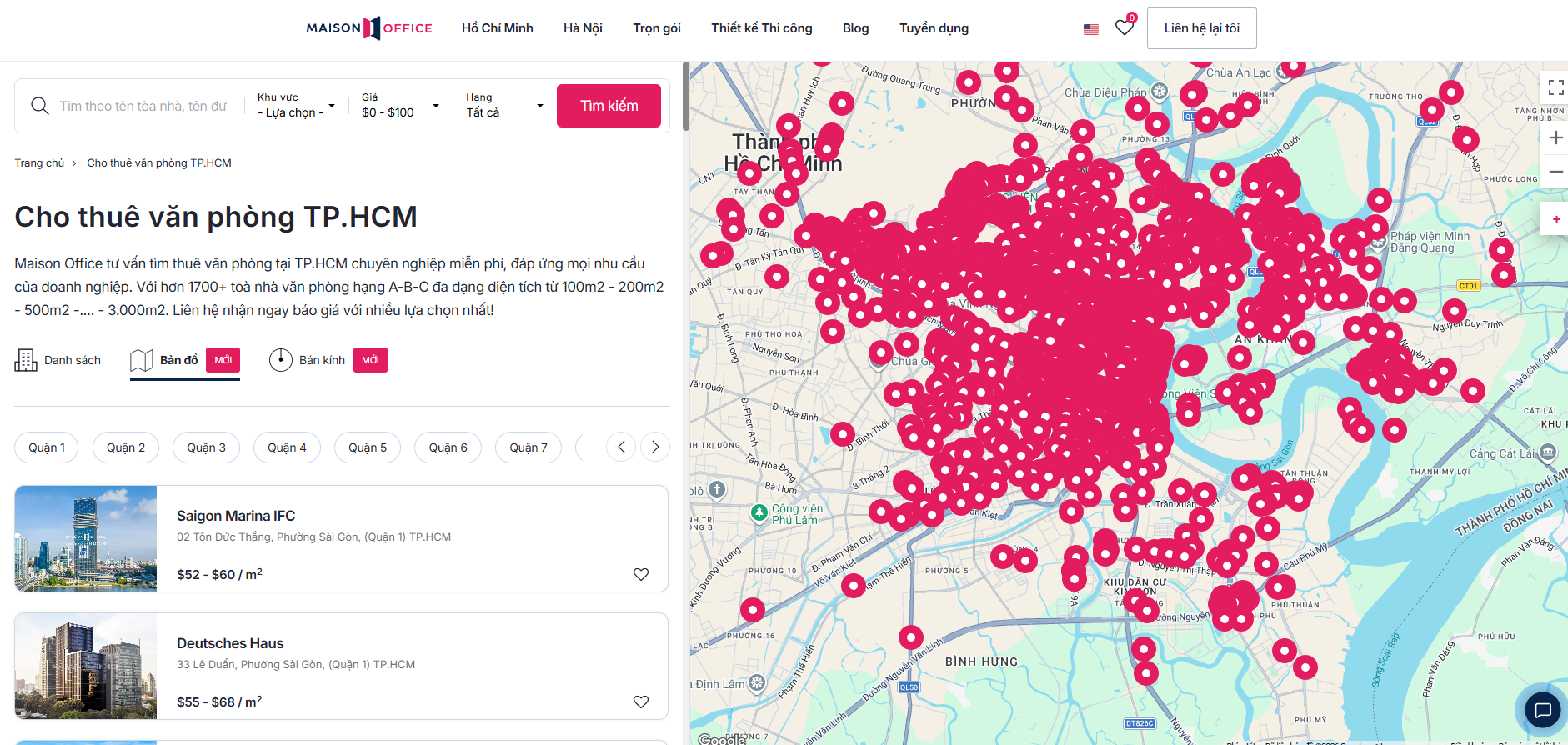Viewport: 1568px width, 745px height.
Task: Toggle map fullscreen view
Action: pos(1555,87)
